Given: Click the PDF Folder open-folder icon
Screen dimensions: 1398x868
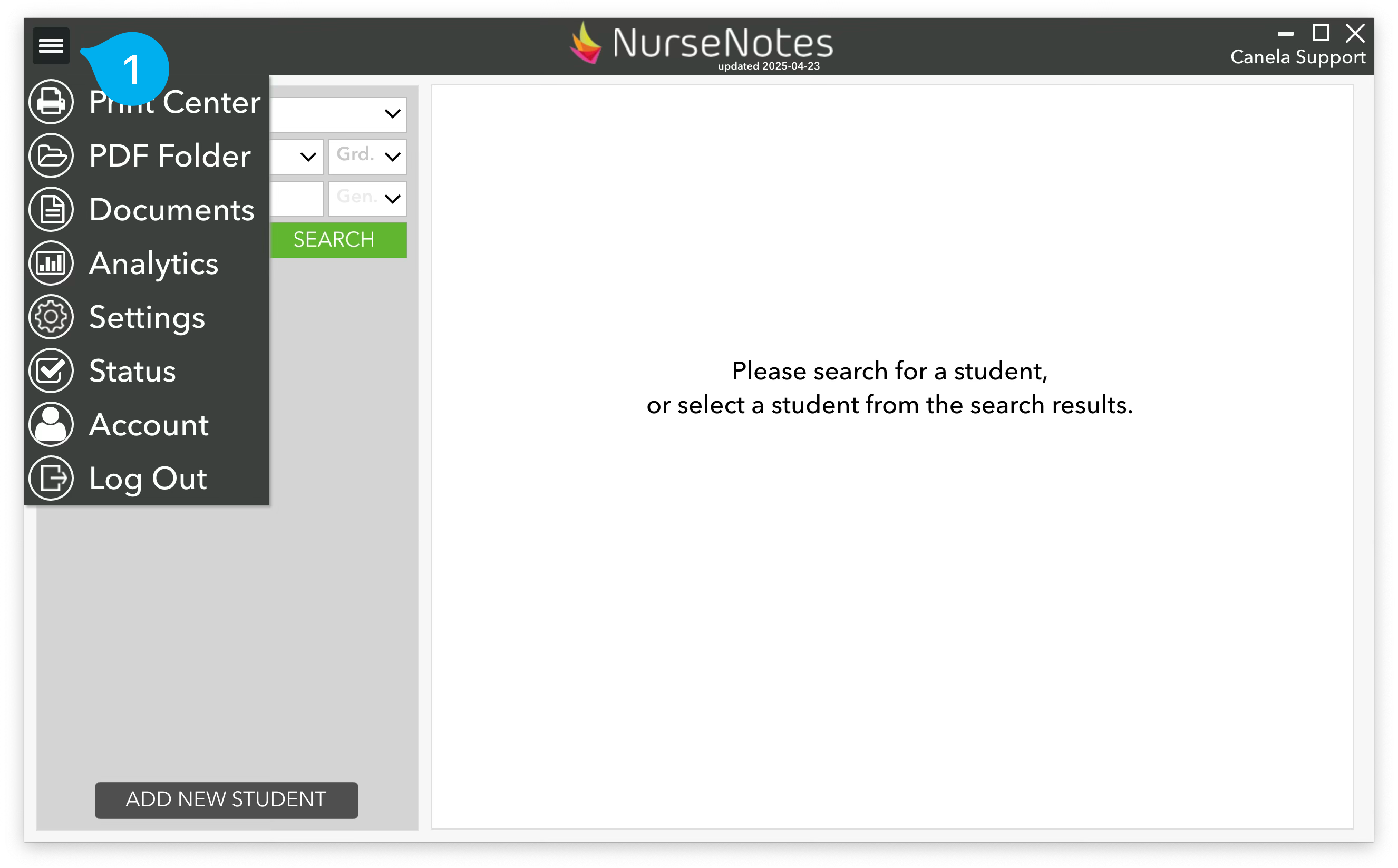Looking at the screenshot, I should pyautogui.click(x=51, y=155).
